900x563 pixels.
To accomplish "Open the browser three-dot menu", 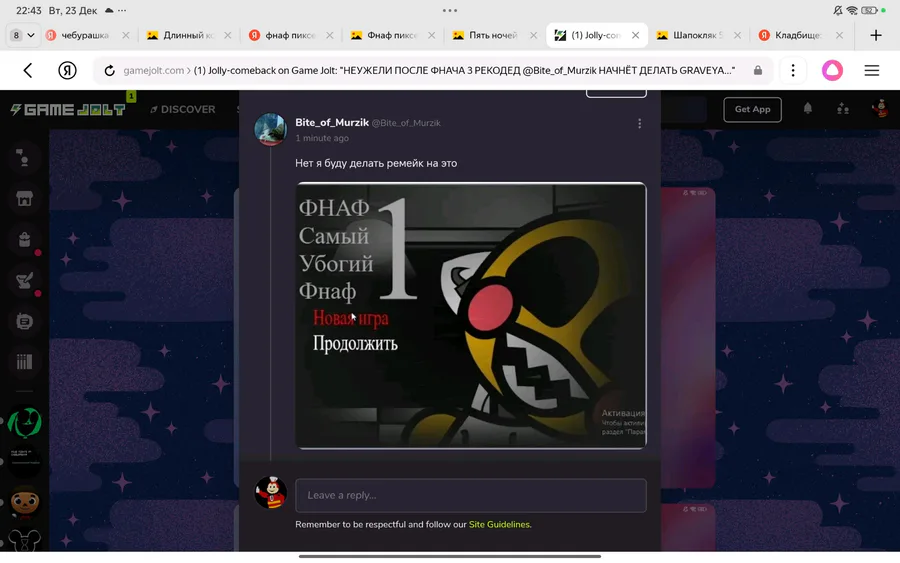I will (x=793, y=71).
